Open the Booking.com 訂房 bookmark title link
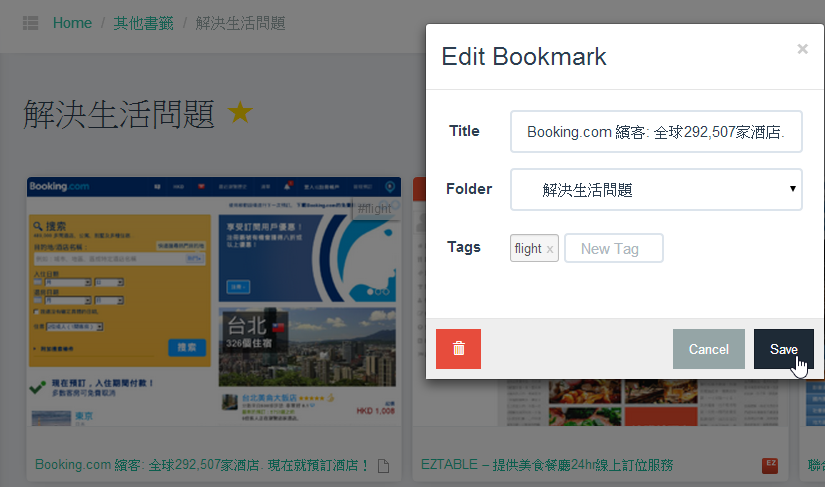This screenshot has width=825, height=487. (202, 465)
